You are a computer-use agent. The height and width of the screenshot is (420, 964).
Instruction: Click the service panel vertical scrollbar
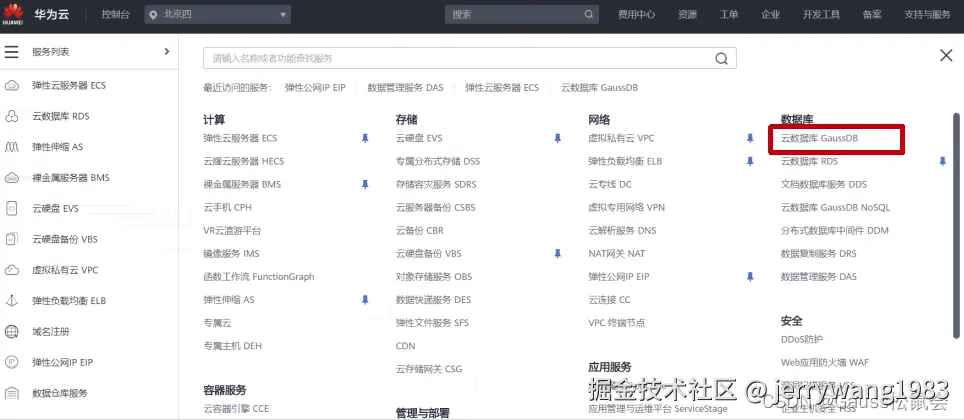(x=956, y=224)
